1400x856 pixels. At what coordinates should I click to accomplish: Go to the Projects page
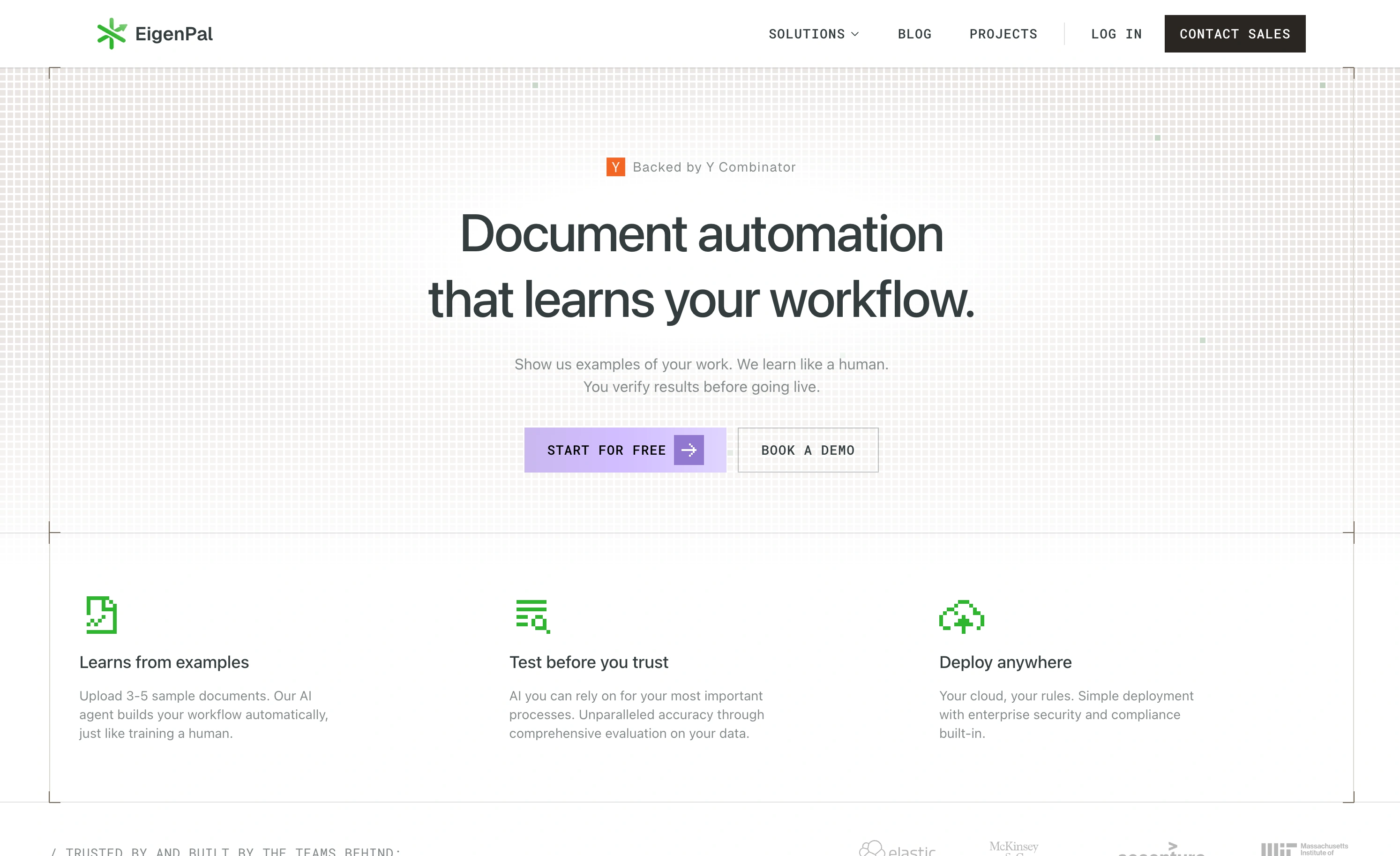(x=1003, y=34)
